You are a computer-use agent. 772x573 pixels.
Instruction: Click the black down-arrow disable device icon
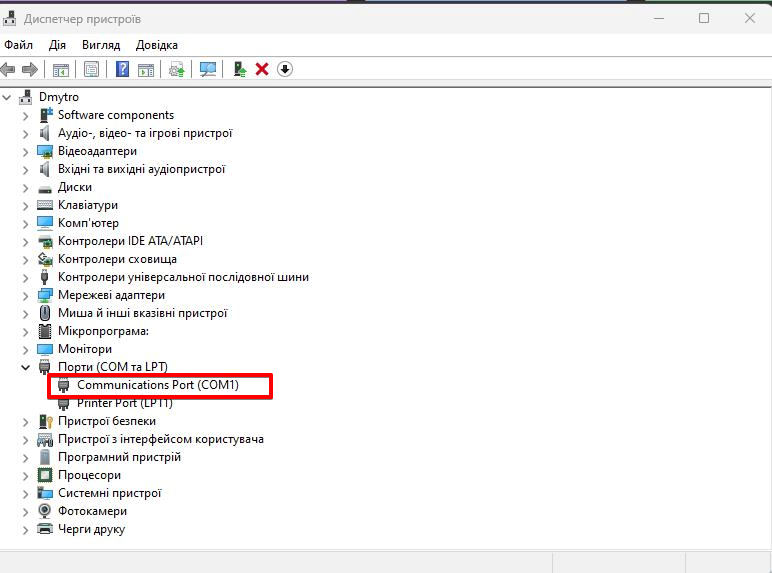(285, 69)
